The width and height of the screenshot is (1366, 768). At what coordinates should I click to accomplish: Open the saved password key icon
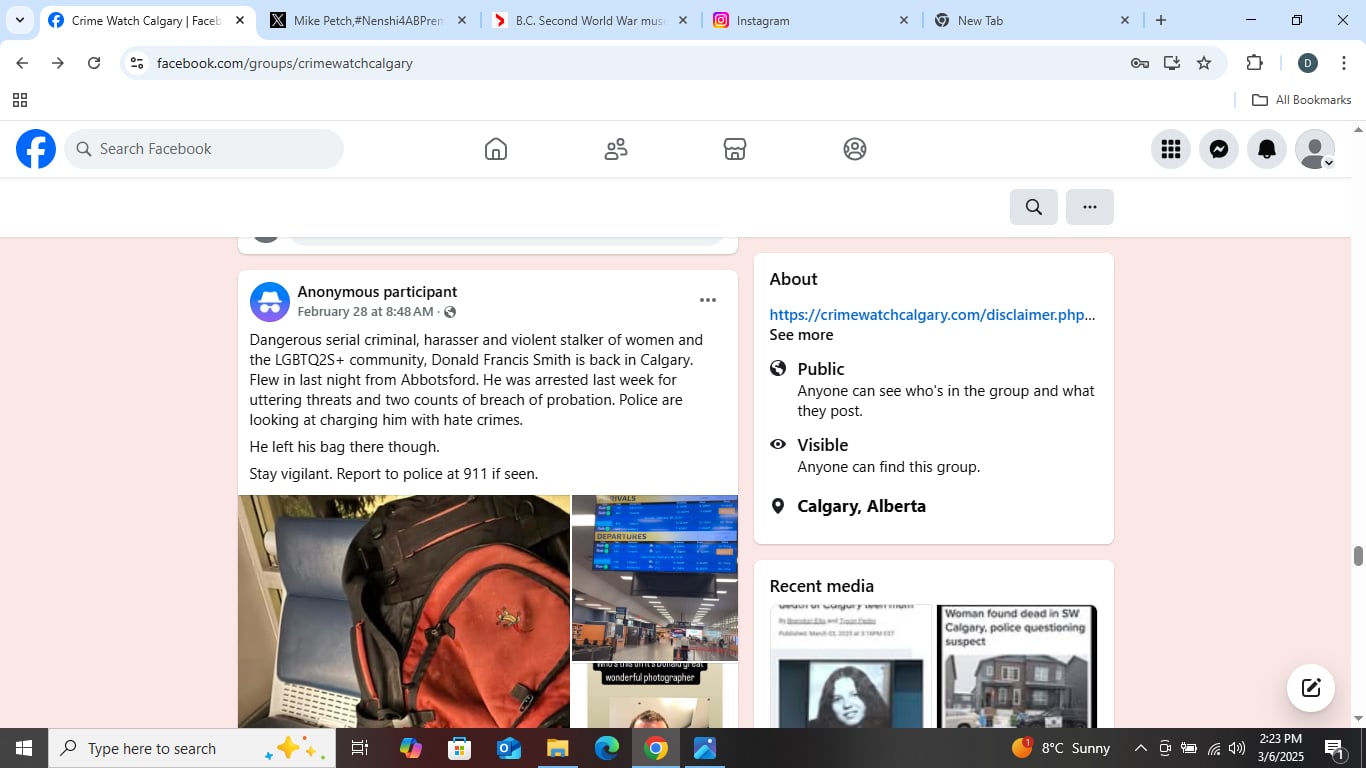click(1140, 63)
